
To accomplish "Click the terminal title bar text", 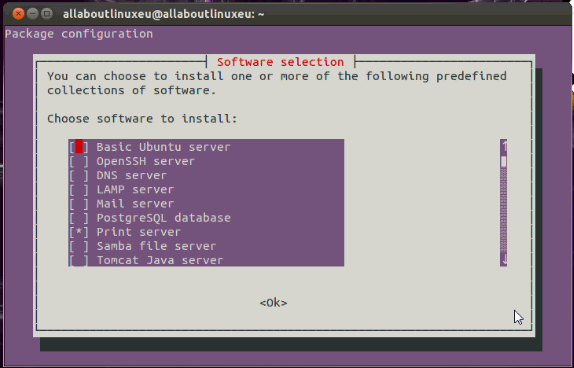I will (163, 14).
